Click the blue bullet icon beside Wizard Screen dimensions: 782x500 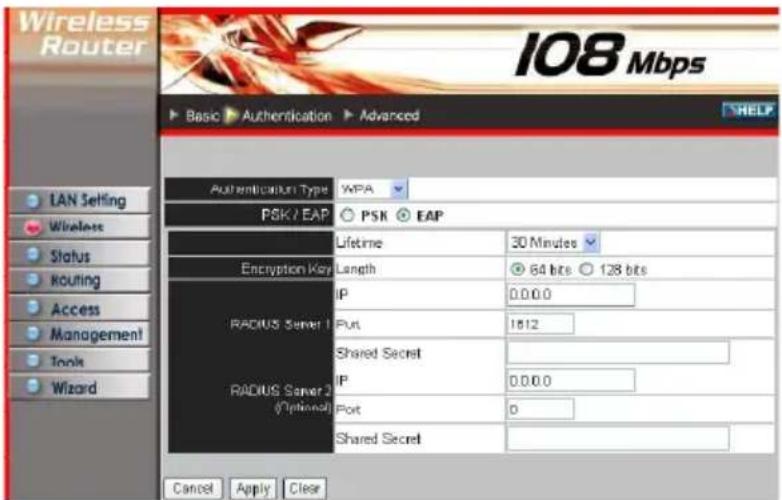coord(33,386)
